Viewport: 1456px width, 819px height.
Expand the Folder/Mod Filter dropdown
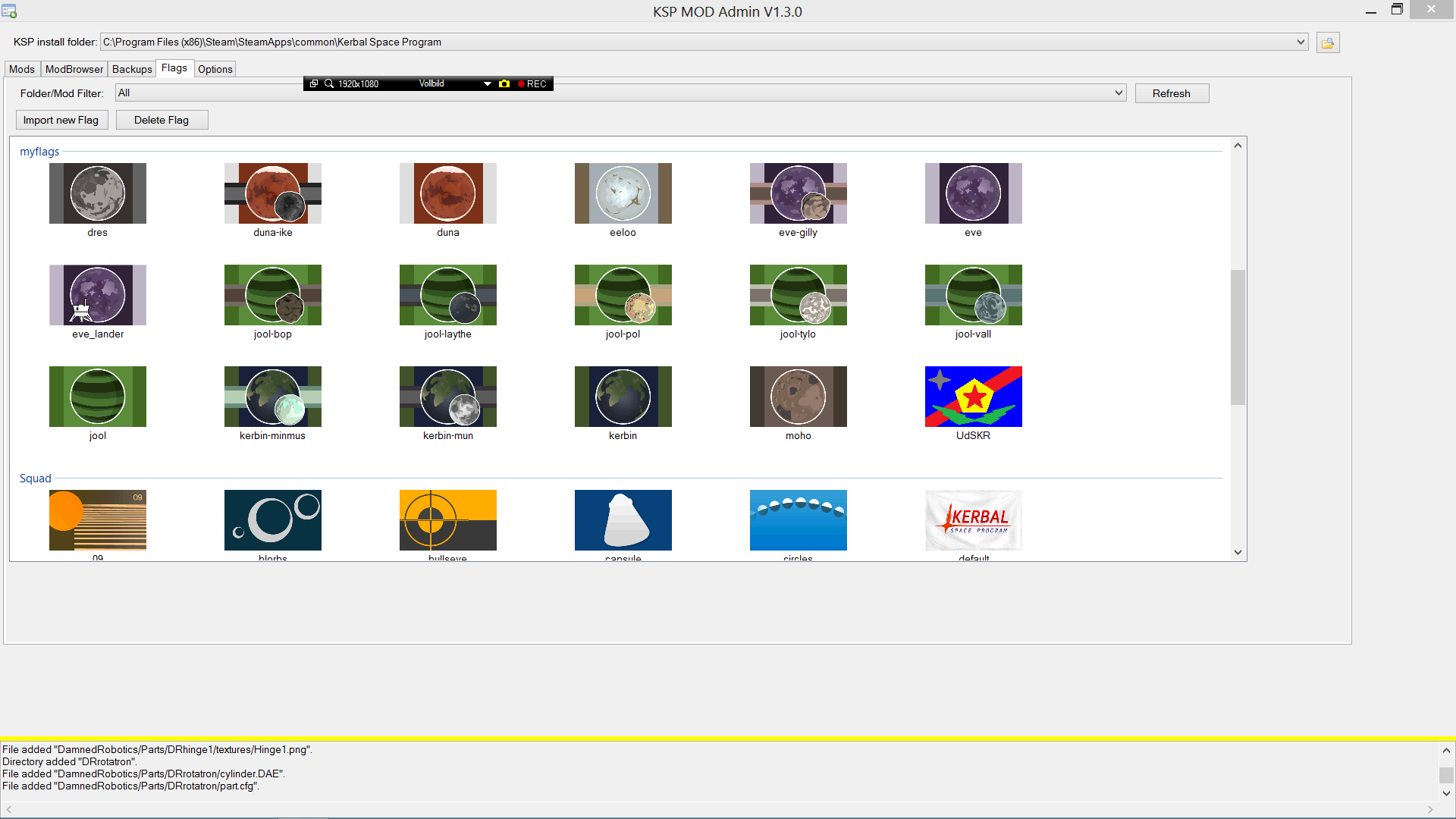click(1119, 93)
